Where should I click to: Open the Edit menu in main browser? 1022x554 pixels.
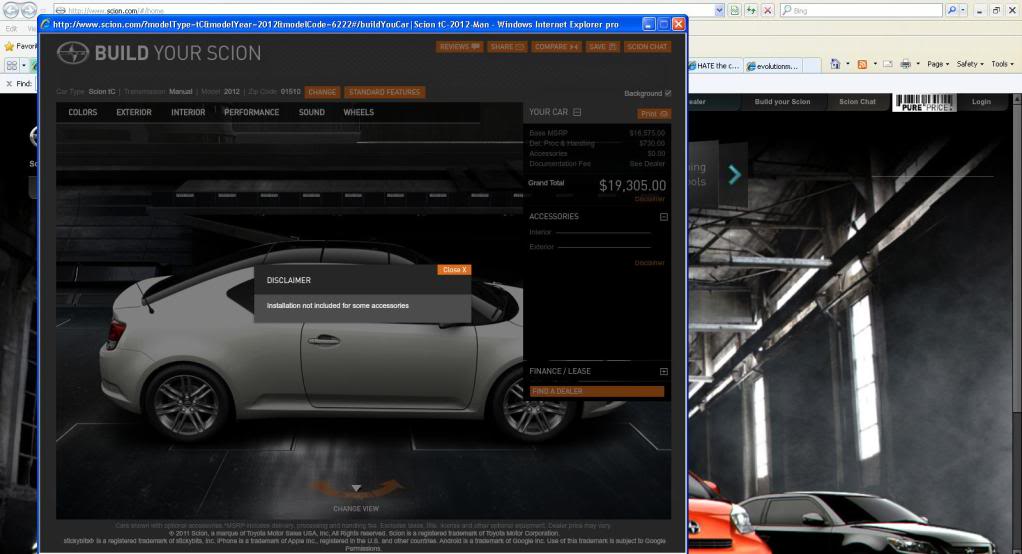[x=11, y=29]
